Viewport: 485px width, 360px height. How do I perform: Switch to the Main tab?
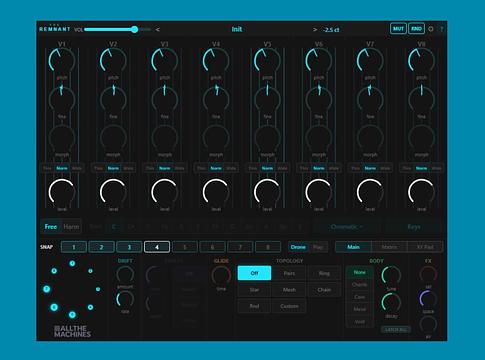(353, 247)
